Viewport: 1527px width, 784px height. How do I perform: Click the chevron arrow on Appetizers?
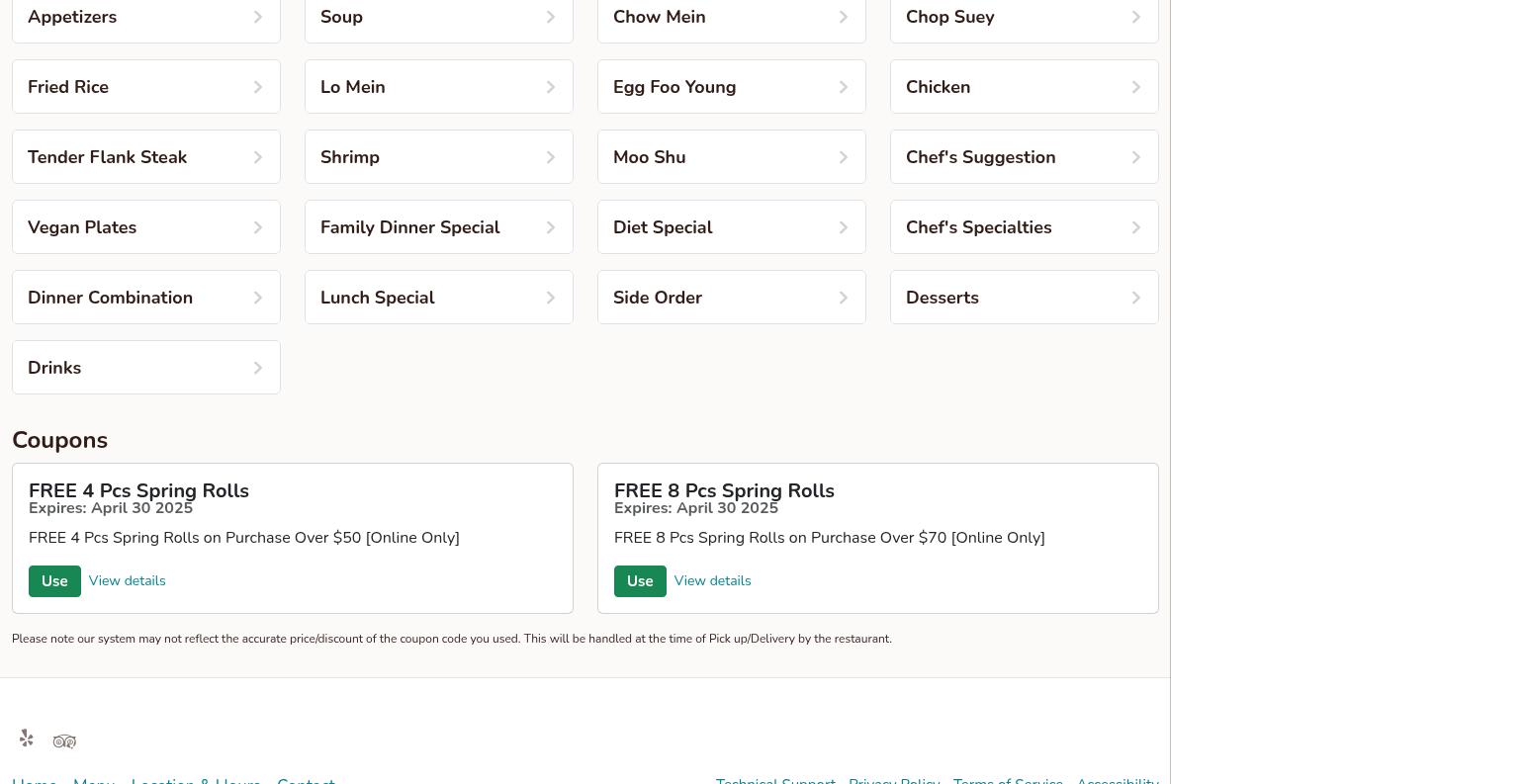257,17
